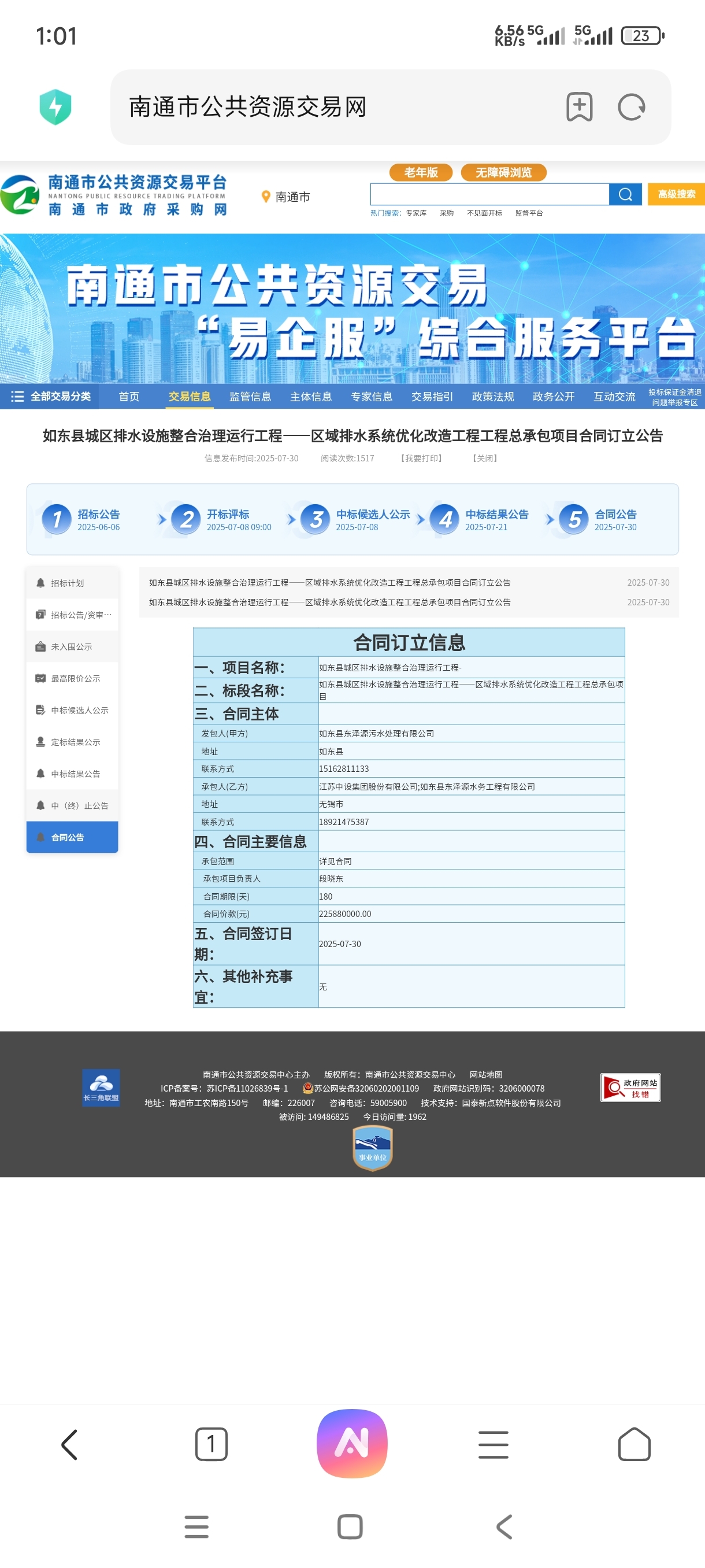The height and width of the screenshot is (1568, 705).
Task: Tap Android system home button
Action: pos(350,1527)
